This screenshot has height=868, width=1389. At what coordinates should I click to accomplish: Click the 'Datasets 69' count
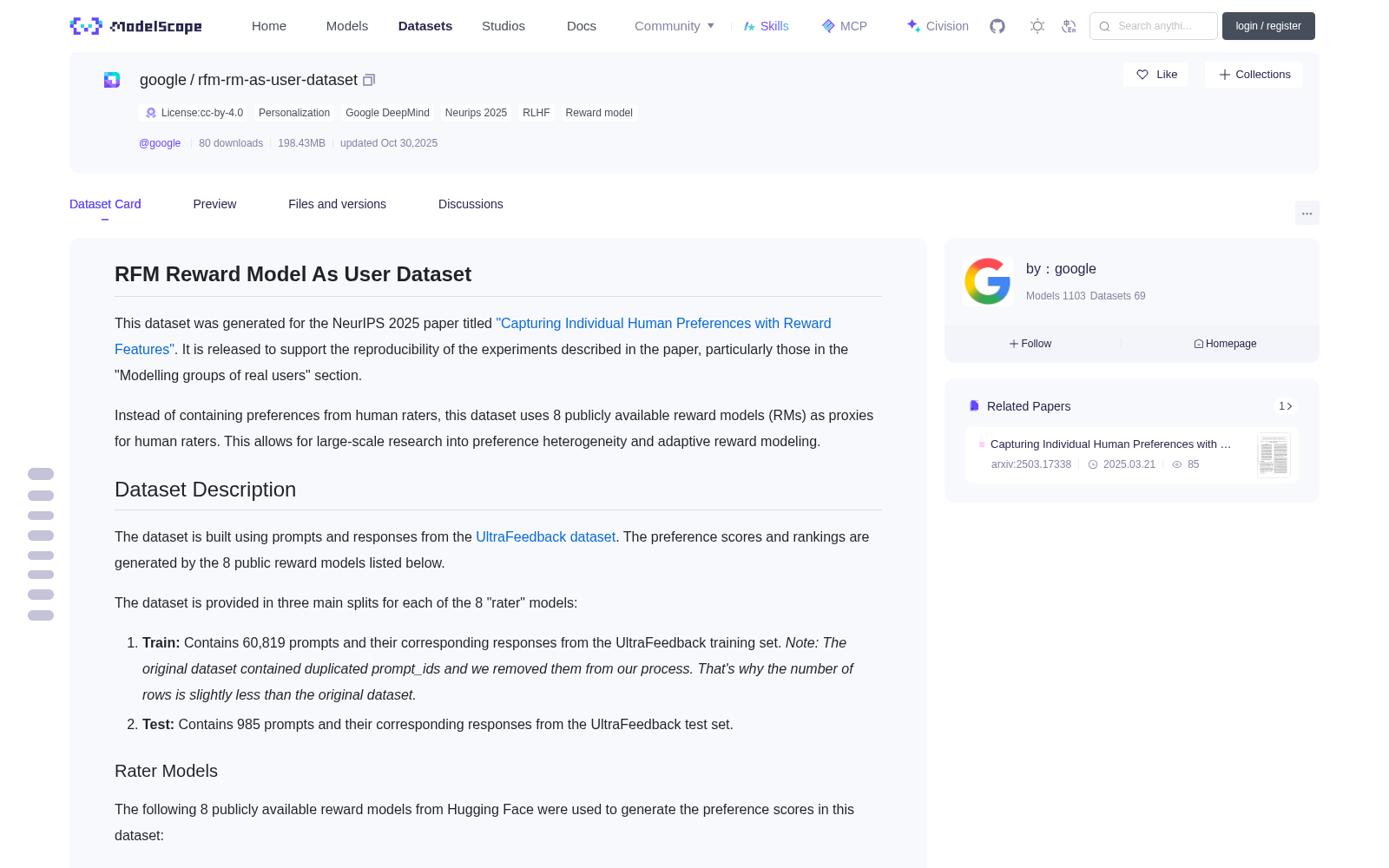point(1117,296)
